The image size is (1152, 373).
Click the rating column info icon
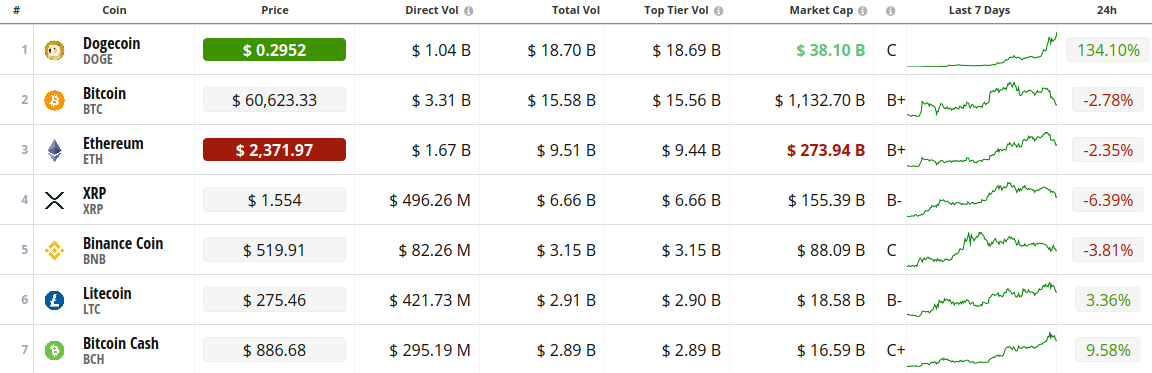890,11
